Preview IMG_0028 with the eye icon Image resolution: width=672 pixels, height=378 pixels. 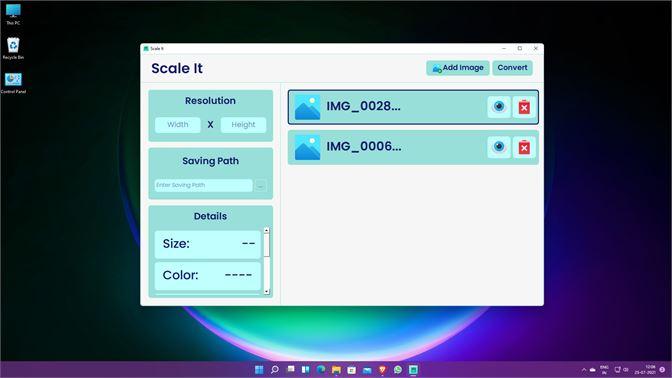click(499, 107)
